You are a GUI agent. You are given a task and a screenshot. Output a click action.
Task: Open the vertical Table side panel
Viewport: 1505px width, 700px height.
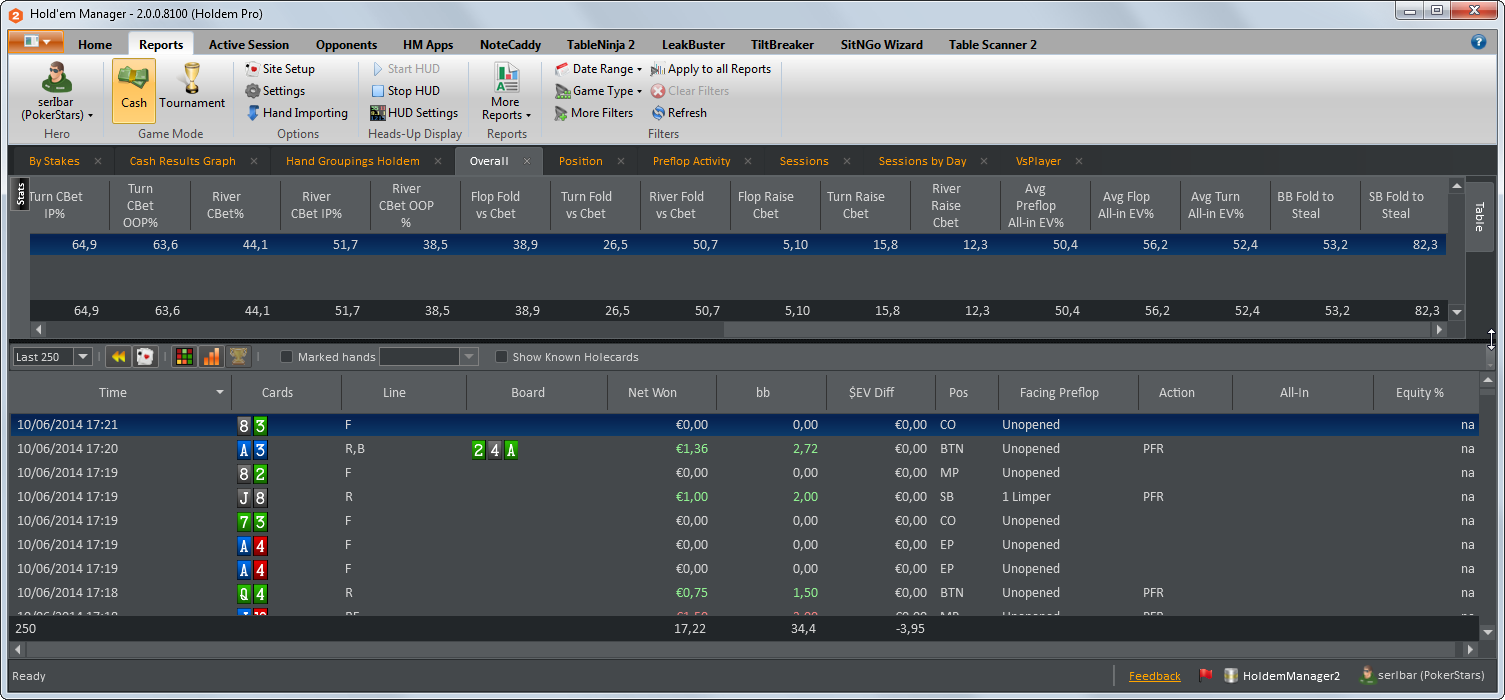point(1480,215)
